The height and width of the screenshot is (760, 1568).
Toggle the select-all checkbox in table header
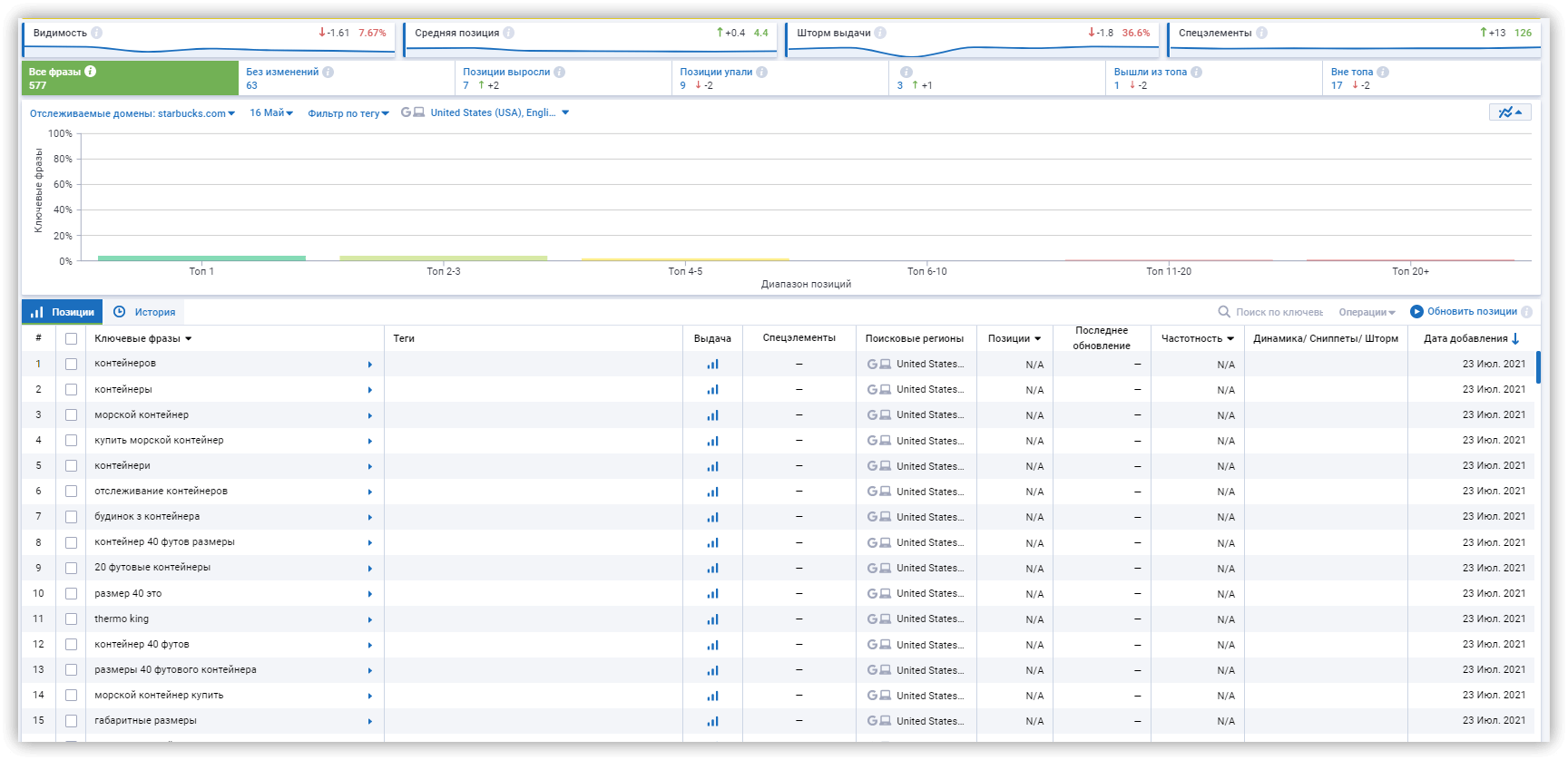coord(71,338)
